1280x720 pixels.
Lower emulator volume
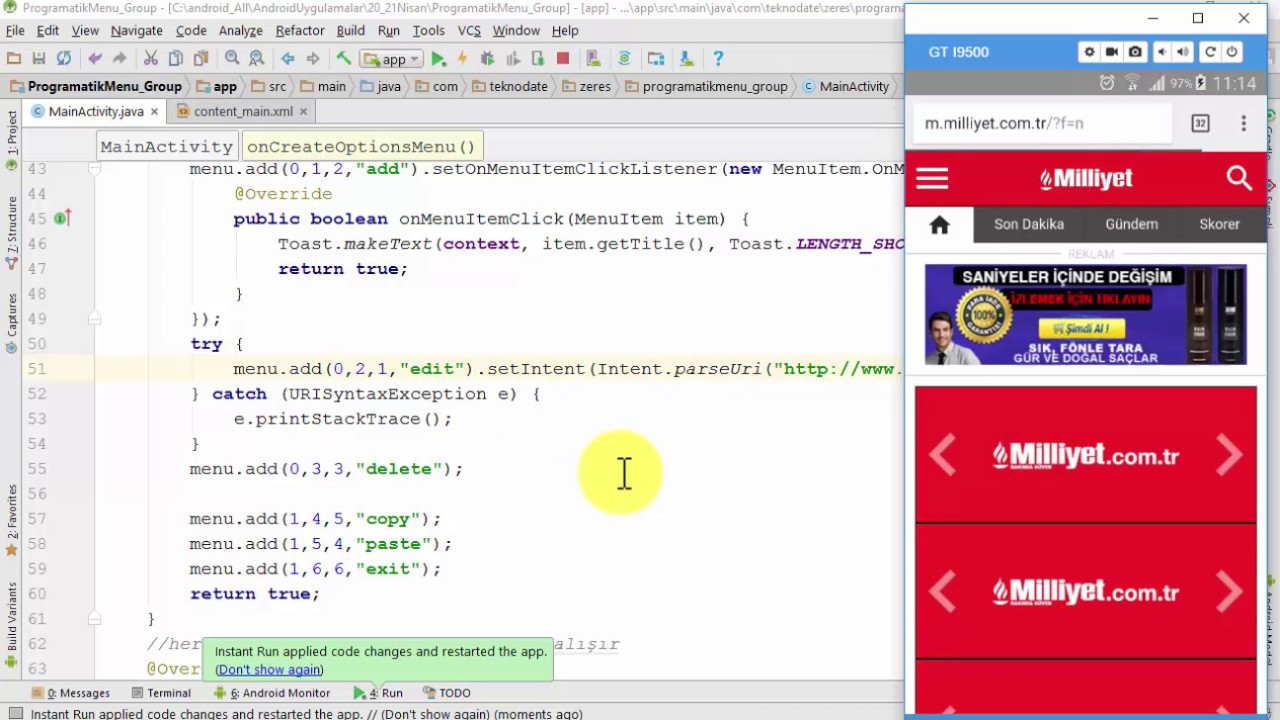click(1162, 52)
